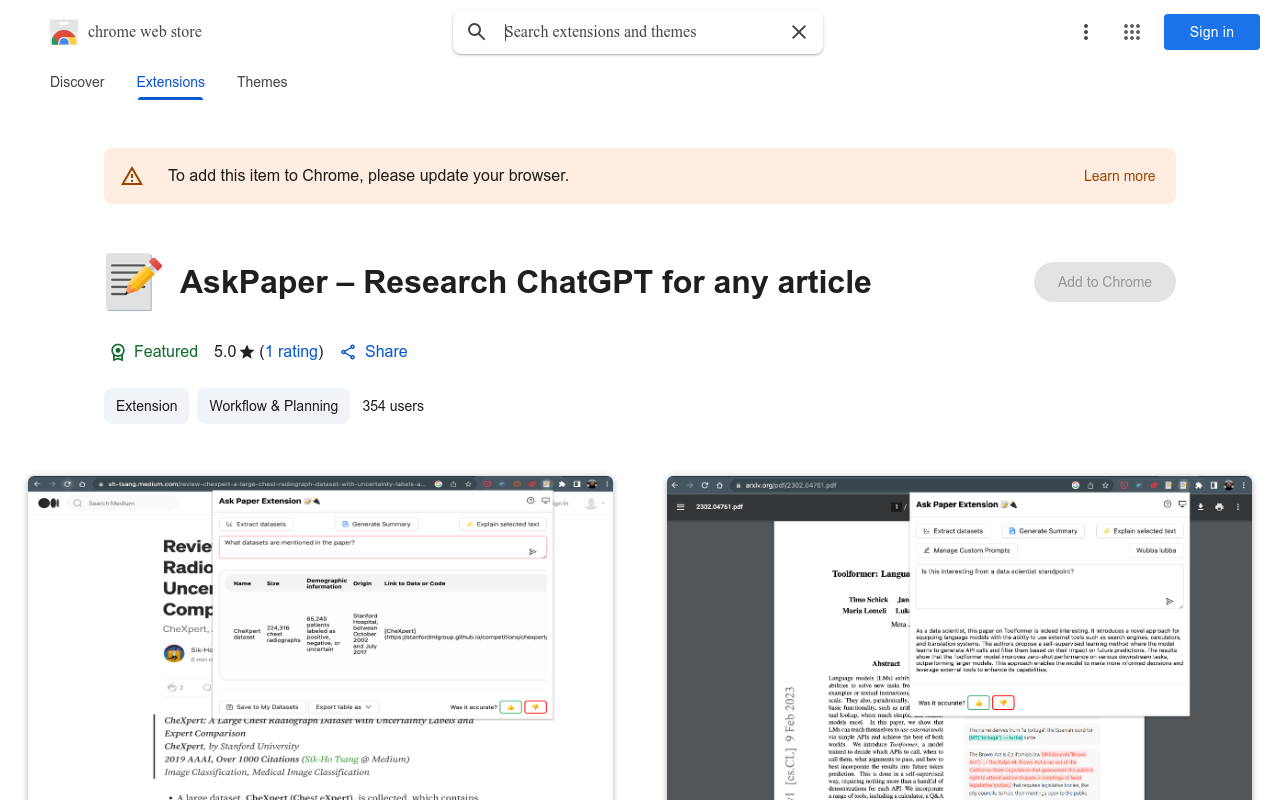Open the three-dot more options menu
This screenshot has height=800, width=1280.
tap(1086, 32)
